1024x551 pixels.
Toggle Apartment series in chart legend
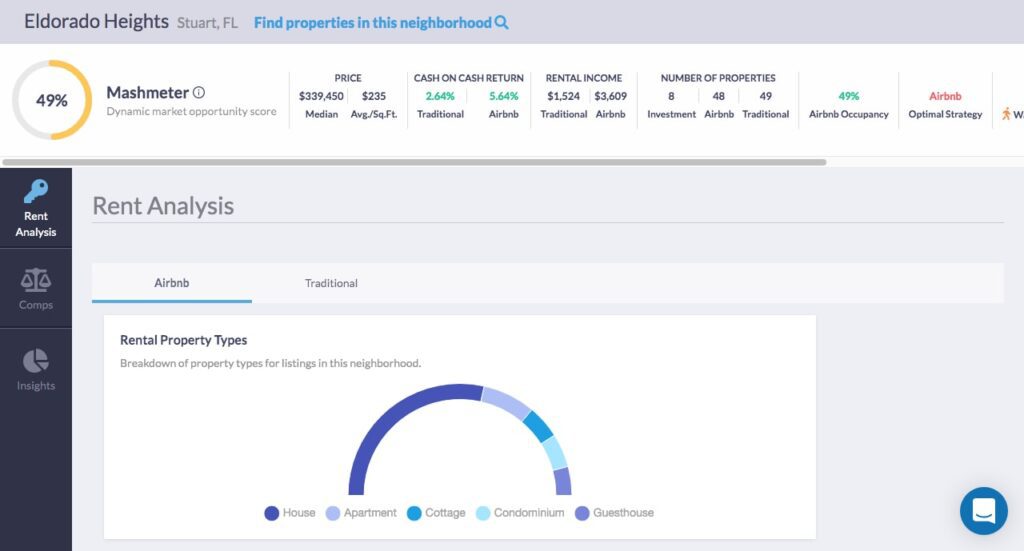tap(362, 513)
